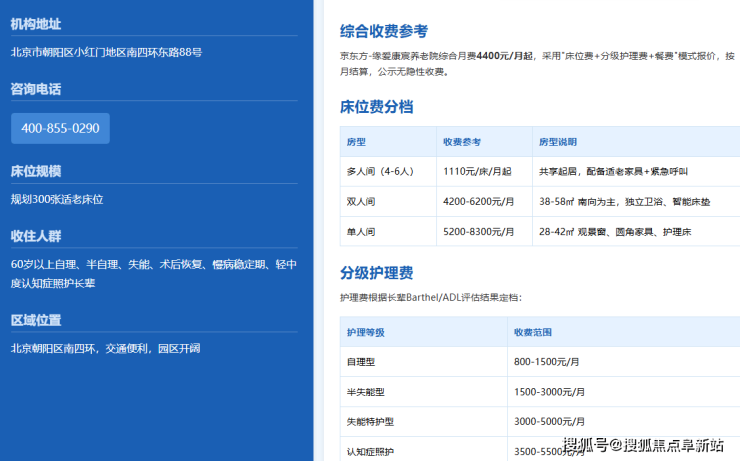Screen dimensions: 740x461
Task: Click the 收费范围 column header
Action: point(624,332)
